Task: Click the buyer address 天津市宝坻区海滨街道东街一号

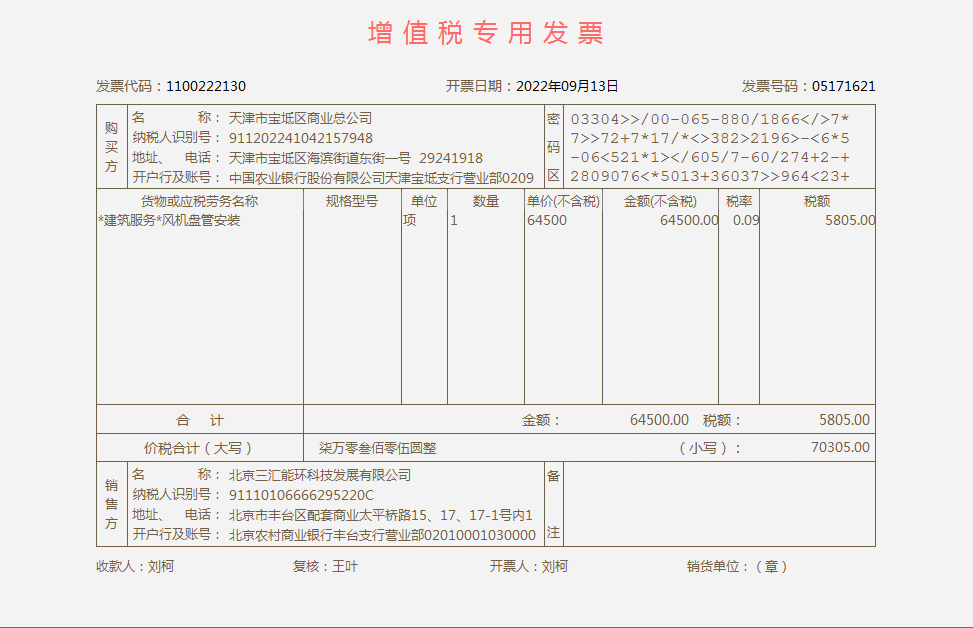Action: coord(320,158)
